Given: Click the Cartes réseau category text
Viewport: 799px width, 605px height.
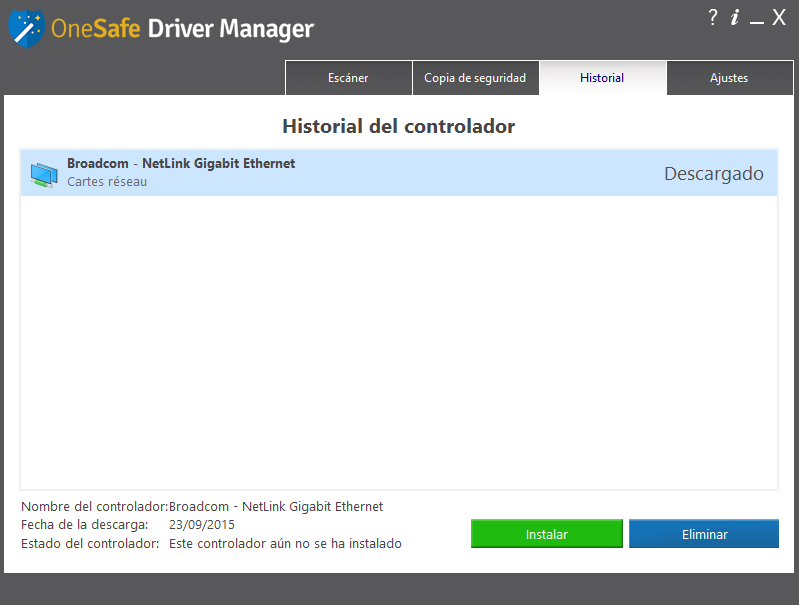Looking at the screenshot, I should (107, 182).
